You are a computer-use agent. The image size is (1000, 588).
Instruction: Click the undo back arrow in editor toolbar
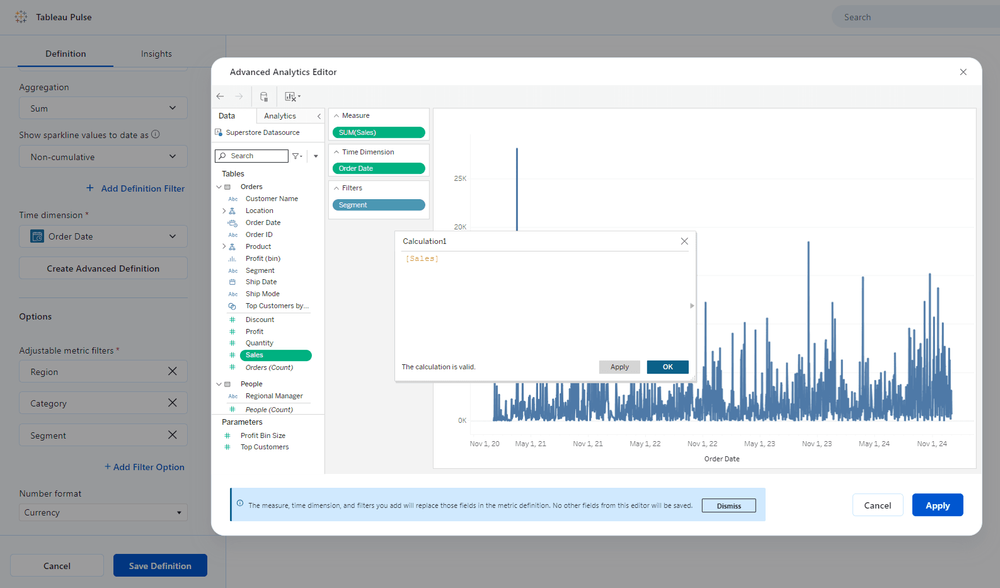click(x=220, y=96)
